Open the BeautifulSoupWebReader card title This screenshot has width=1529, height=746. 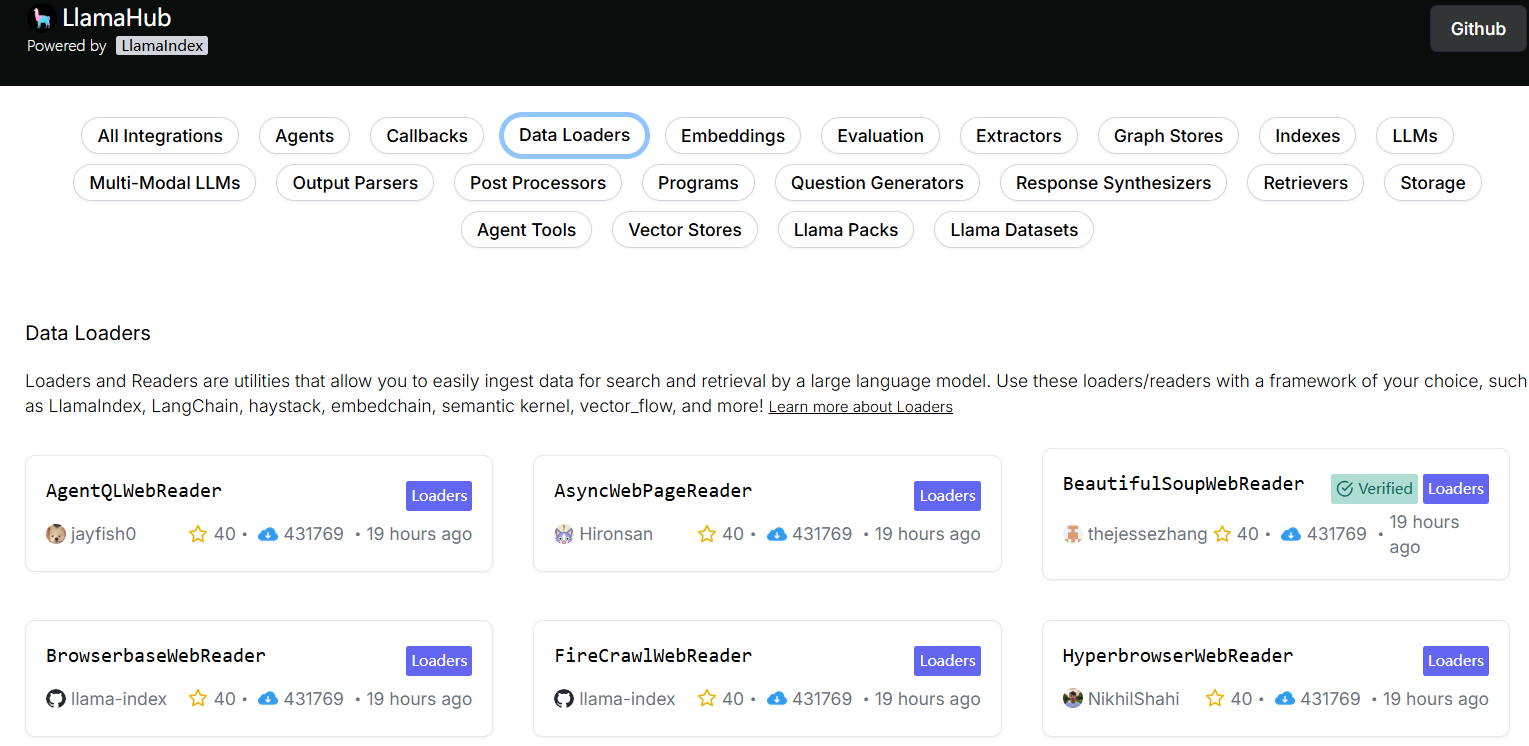click(x=1184, y=484)
